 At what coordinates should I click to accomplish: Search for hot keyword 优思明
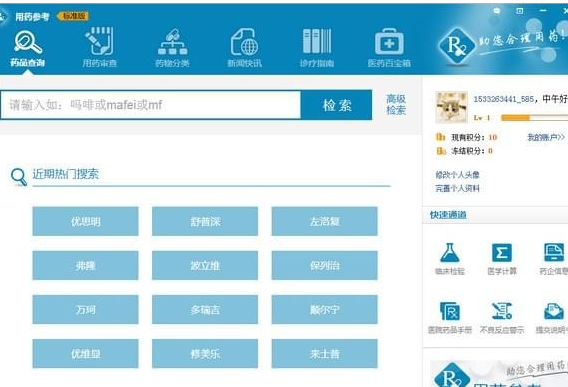click(85, 221)
